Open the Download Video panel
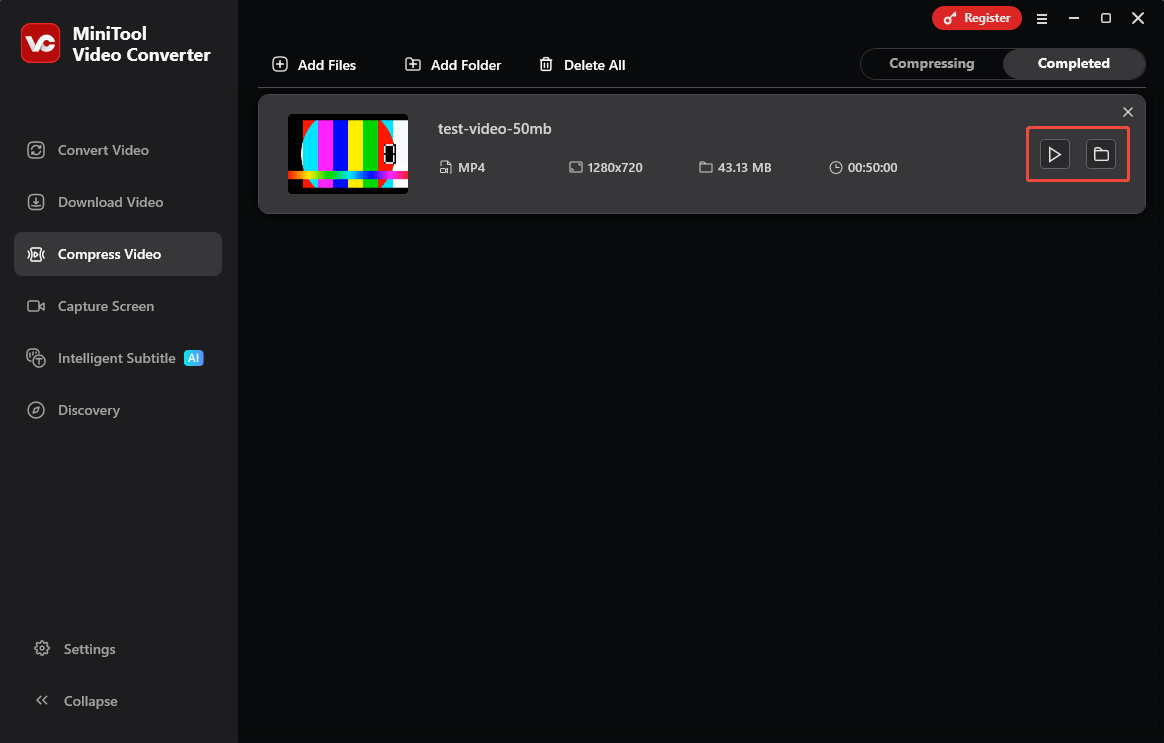The height and width of the screenshot is (743, 1164). (x=36, y=201)
